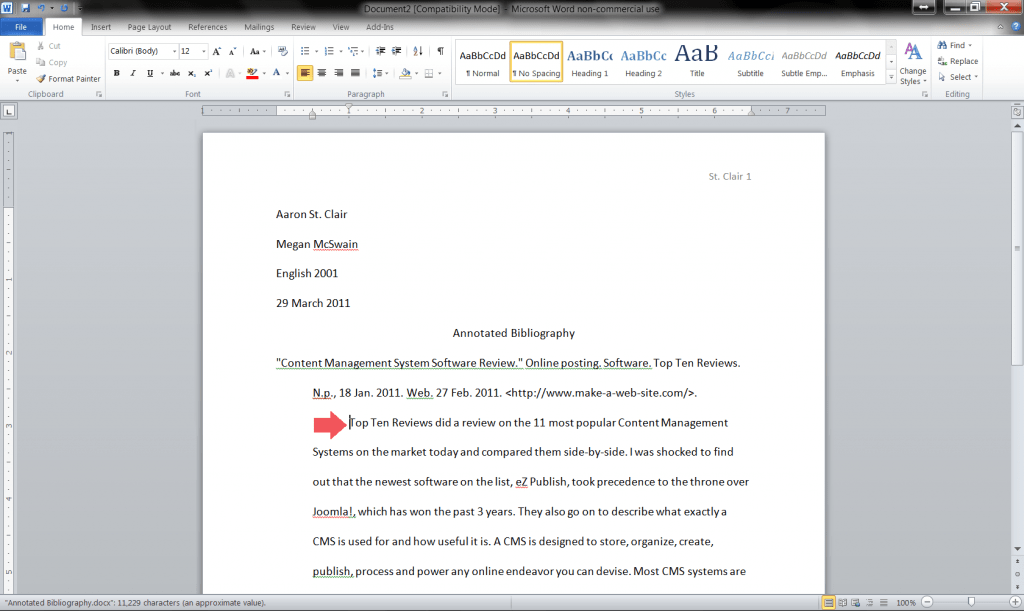
Task: Switch to Web Layout view in the status bar
Action: [x=856, y=603]
